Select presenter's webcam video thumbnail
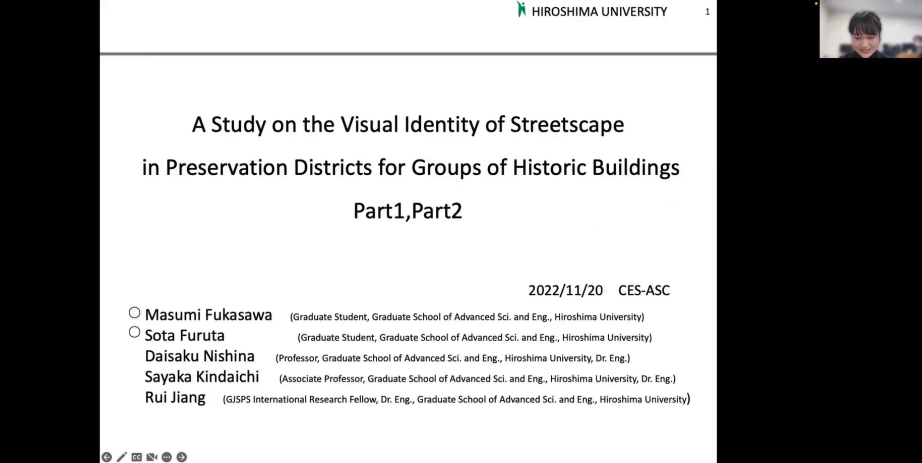 click(x=864, y=30)
